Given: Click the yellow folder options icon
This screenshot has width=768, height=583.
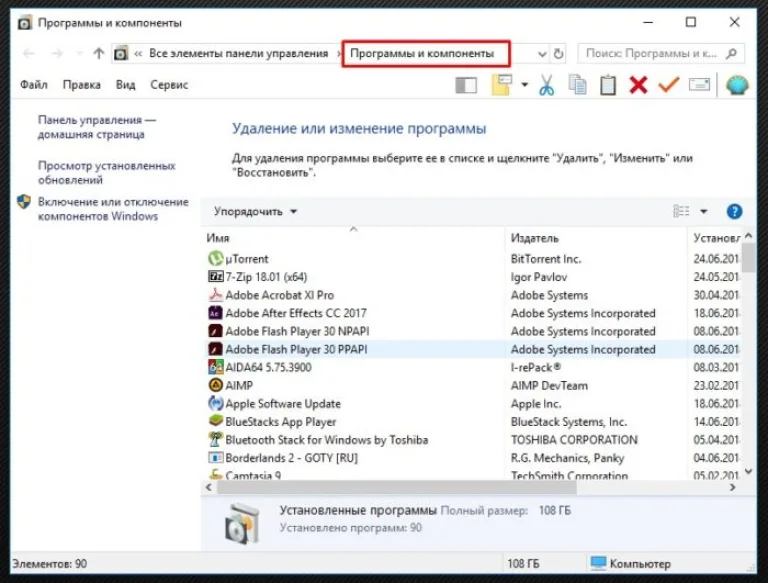Looking at the screenshot, I should [x=502, y=85].
